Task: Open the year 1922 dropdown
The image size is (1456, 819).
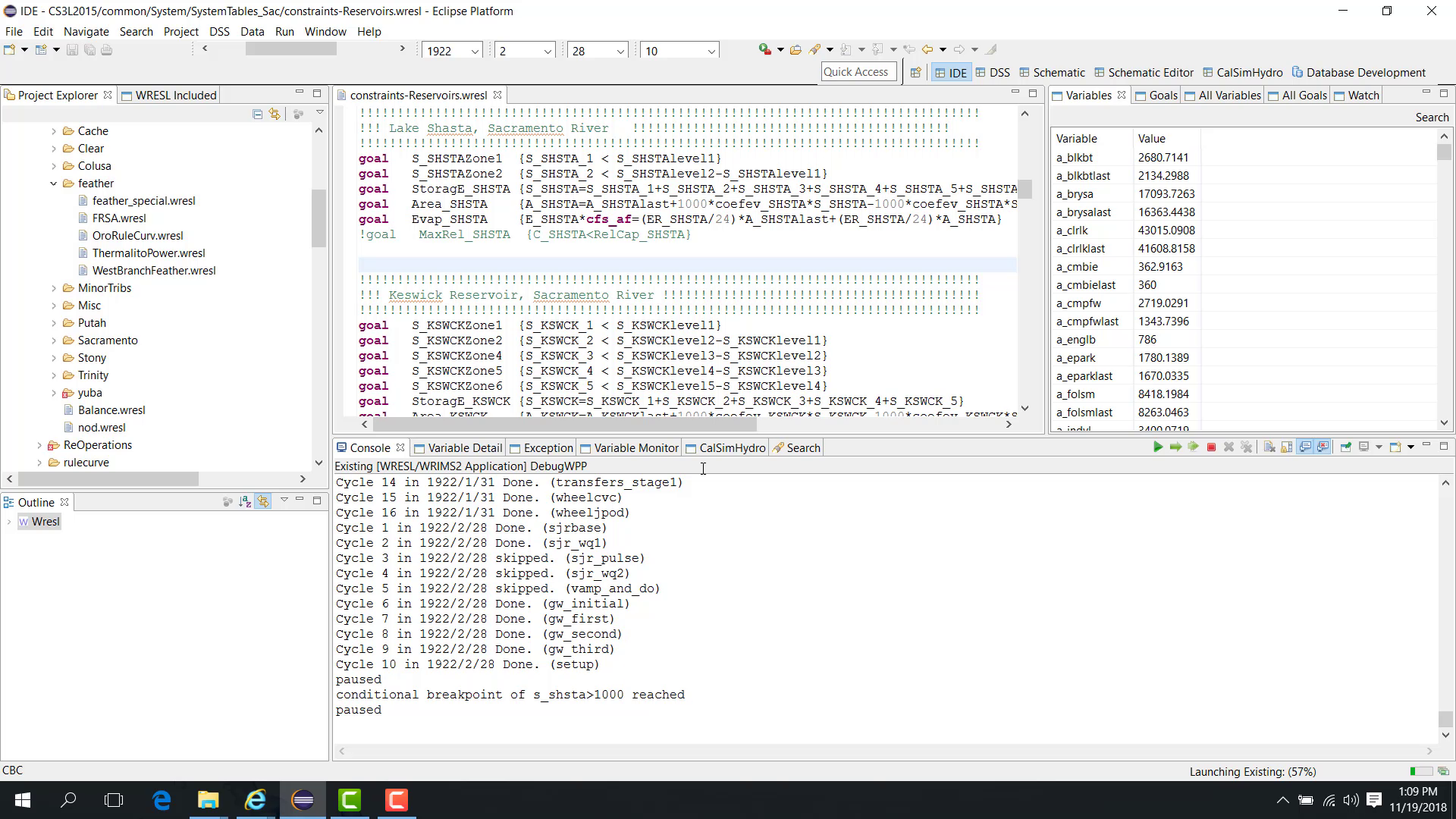Action: 475,52
